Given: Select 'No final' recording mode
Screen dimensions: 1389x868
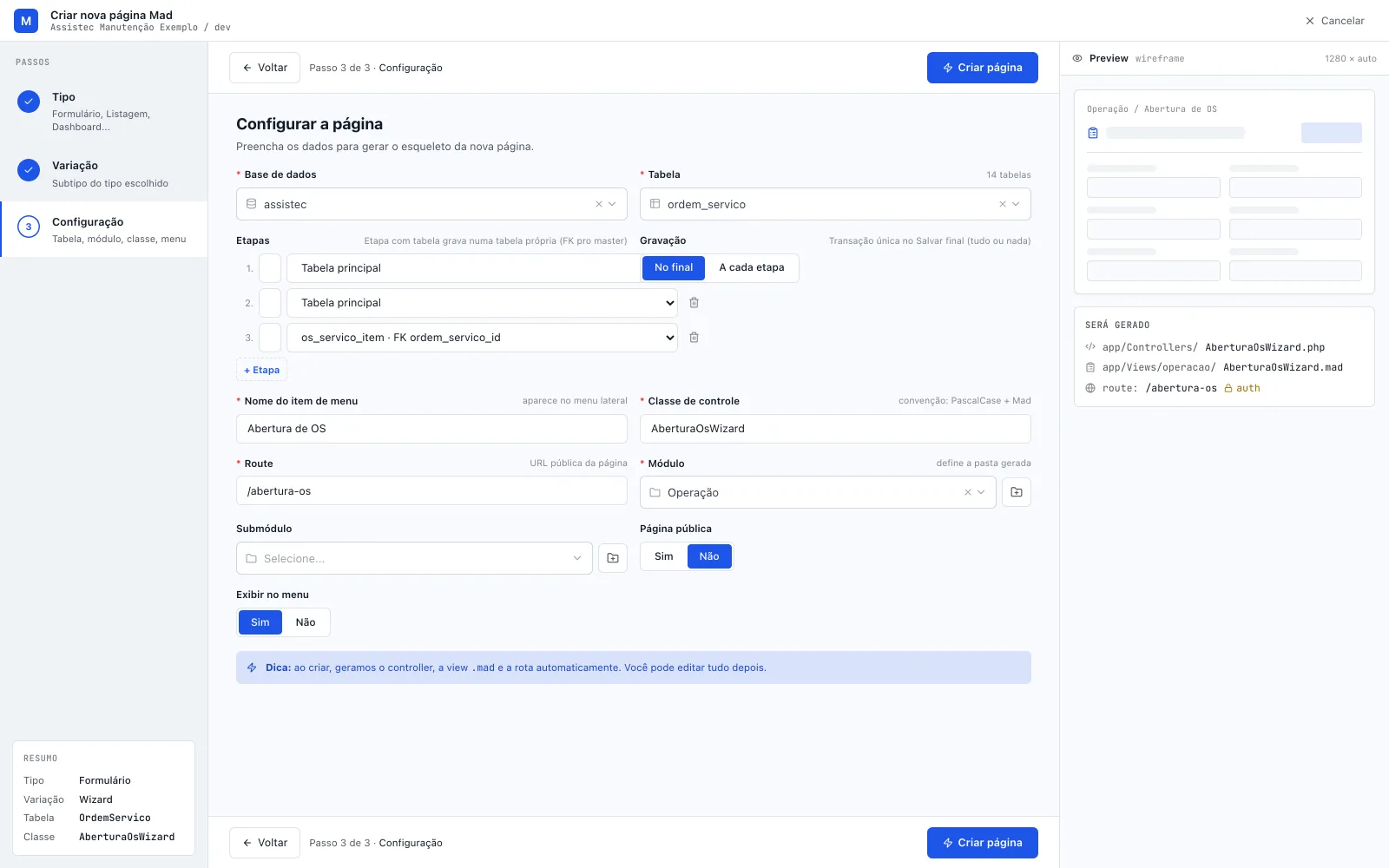Looking at the screenshot, I should (x=674, y=267).
